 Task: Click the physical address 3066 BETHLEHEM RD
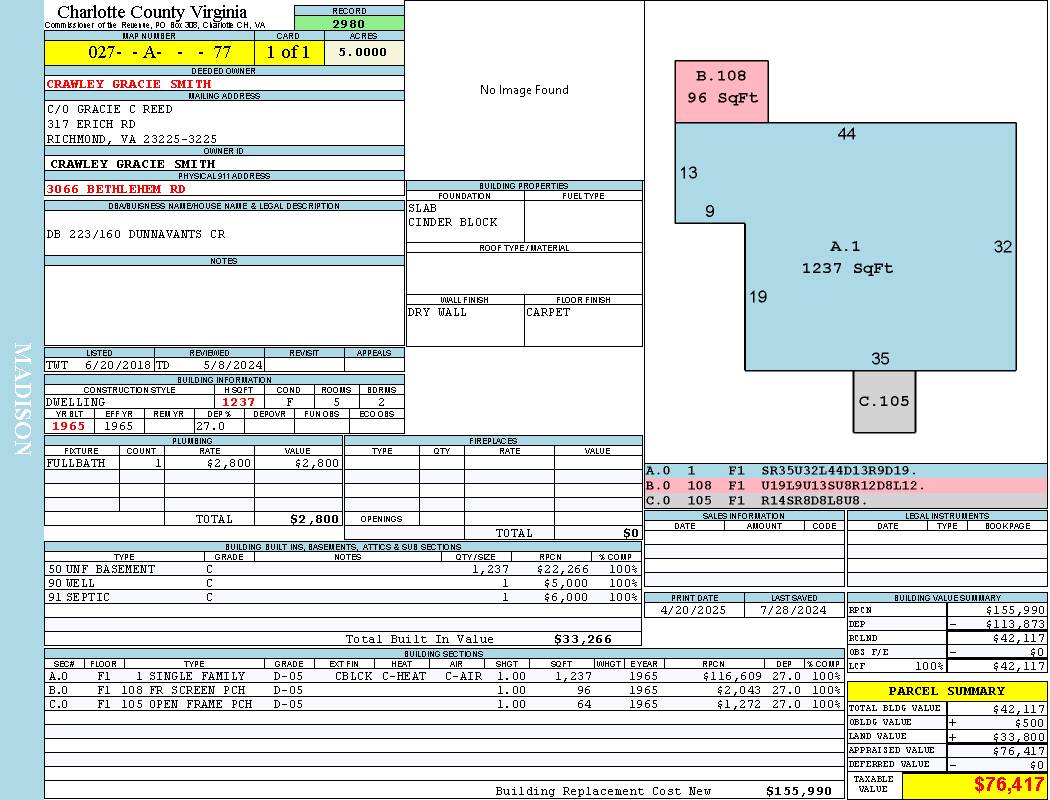tap(116, 189)
